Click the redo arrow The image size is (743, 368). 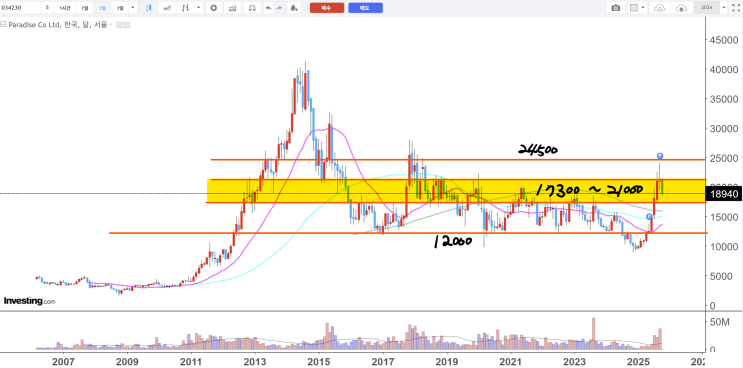279,8
